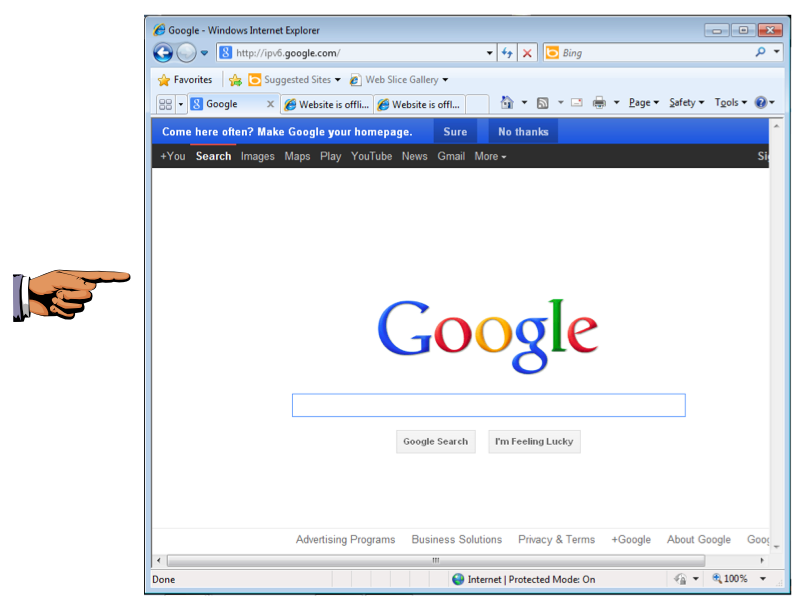Click the Google search text field
This screenshot has height=609, width=803.
[489, 405]
